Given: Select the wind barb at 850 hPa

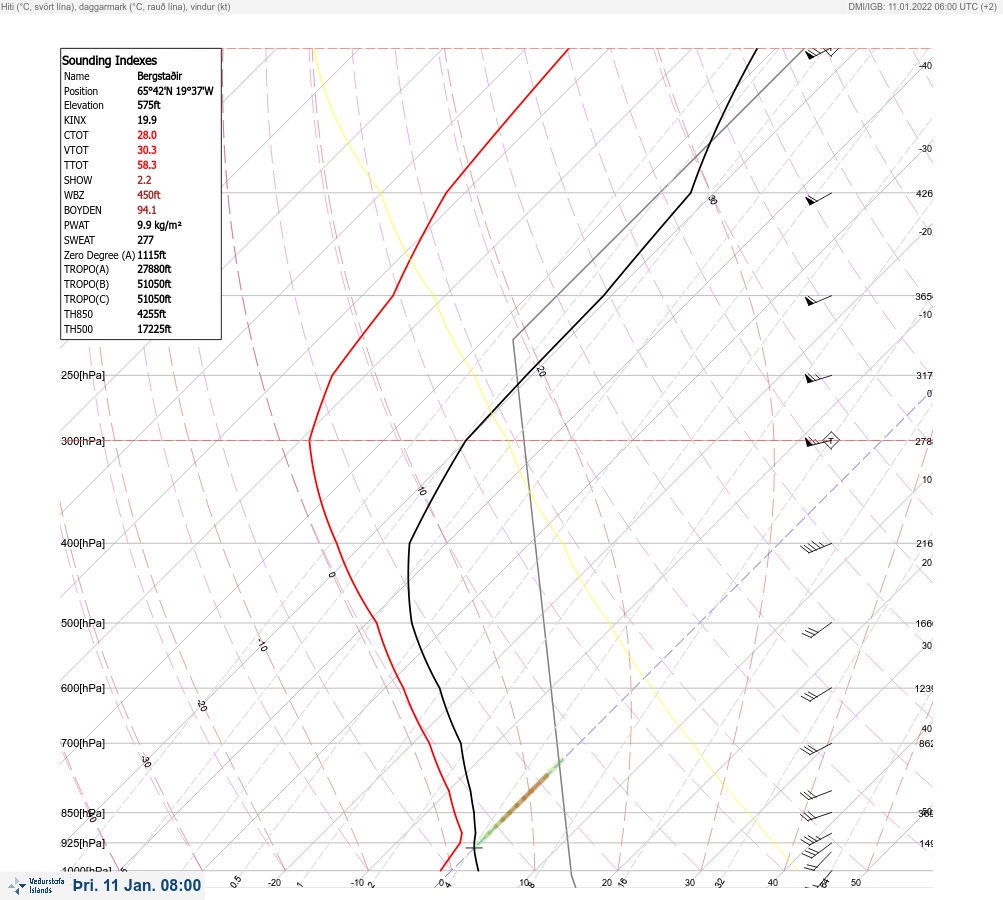Looking at the screenshot, I should point(816,816).
